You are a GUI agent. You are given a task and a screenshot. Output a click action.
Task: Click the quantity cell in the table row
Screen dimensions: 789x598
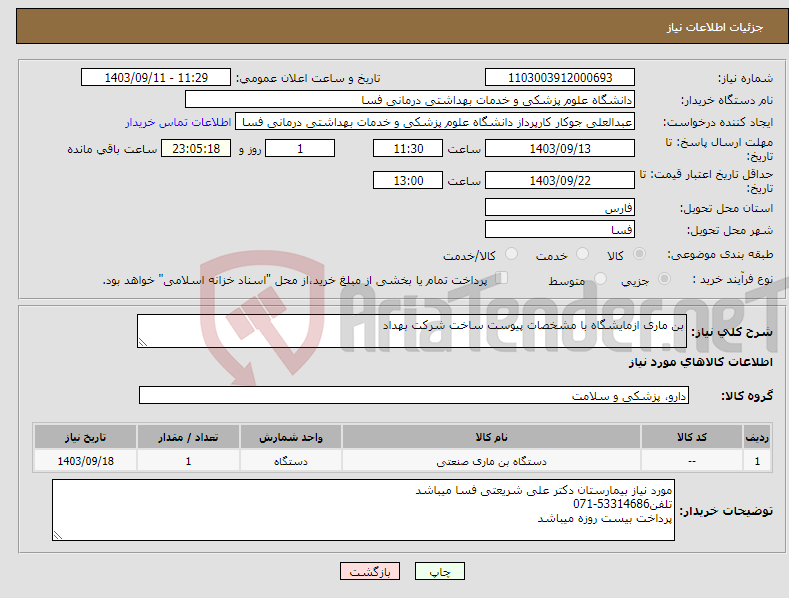pyautogui.click(x=188, y=461)
